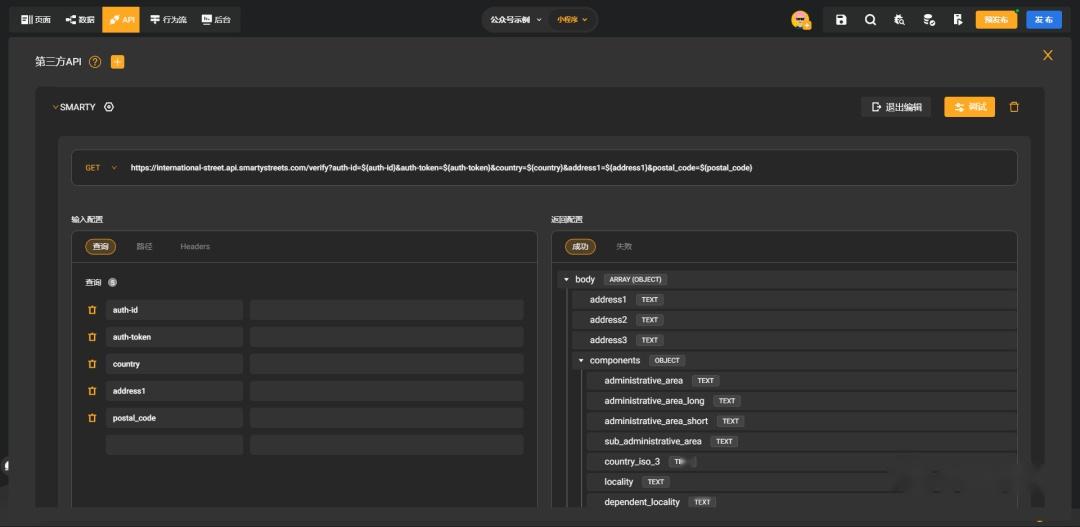This screenshot has width=1080, height=527.
Task: Delete the postal_code query parameter
Action: click(92, 418)
